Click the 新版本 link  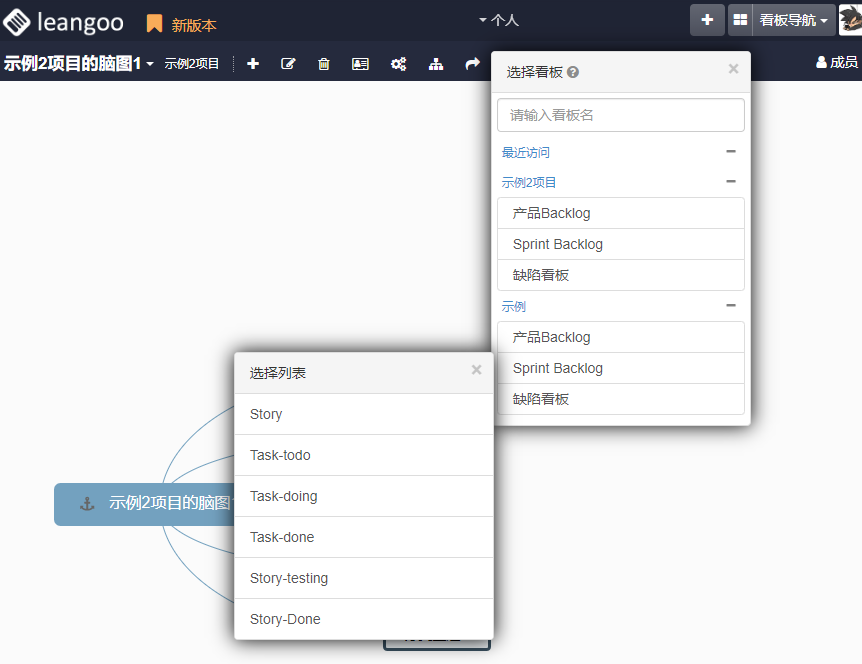193,25
